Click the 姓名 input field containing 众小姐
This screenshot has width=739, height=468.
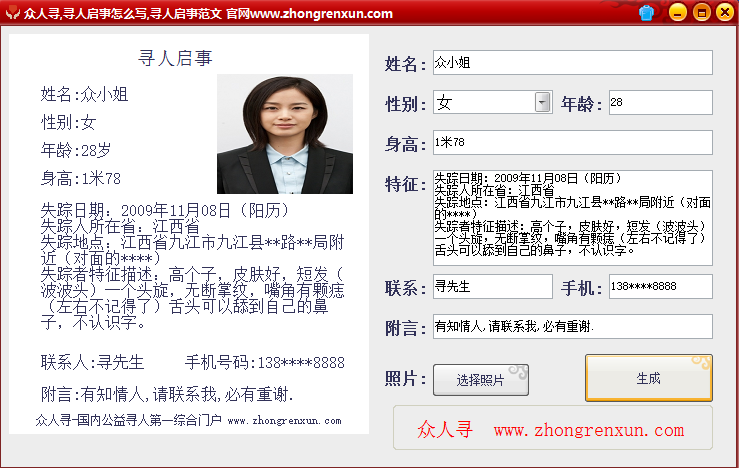(x=573, y=63)
